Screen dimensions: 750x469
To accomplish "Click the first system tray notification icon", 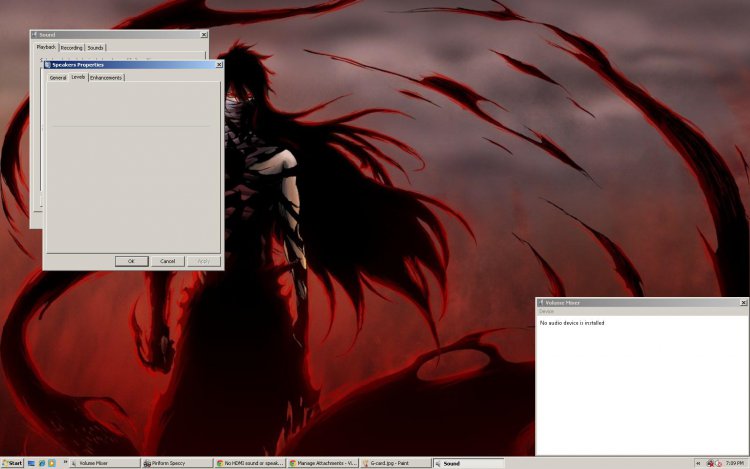I will pos(710,464).
